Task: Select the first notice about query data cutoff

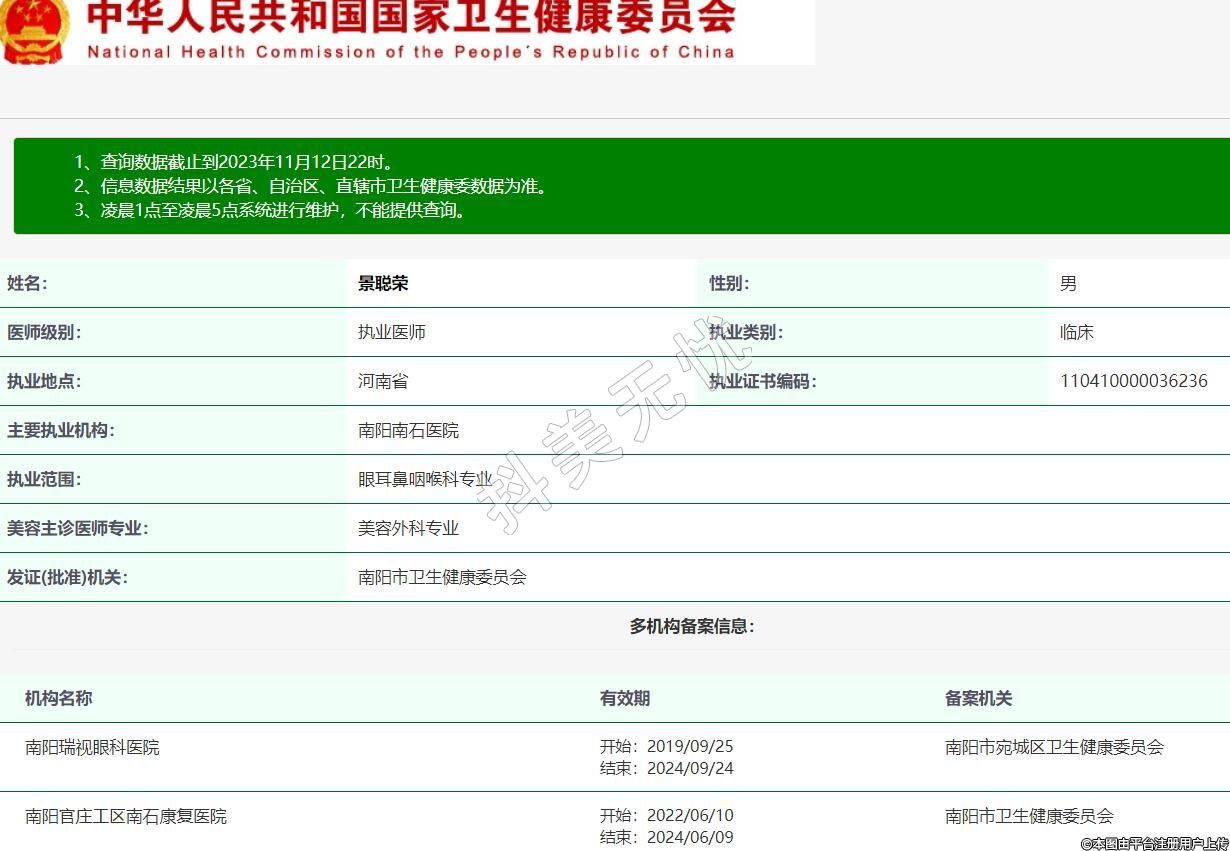Action: (x=233, y=162)
